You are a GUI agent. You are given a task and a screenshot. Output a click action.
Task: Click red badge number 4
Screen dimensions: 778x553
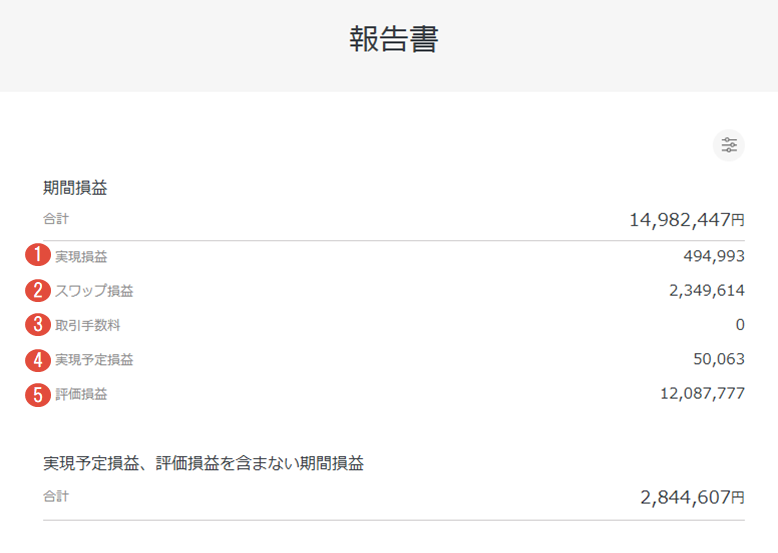[38, 360]
